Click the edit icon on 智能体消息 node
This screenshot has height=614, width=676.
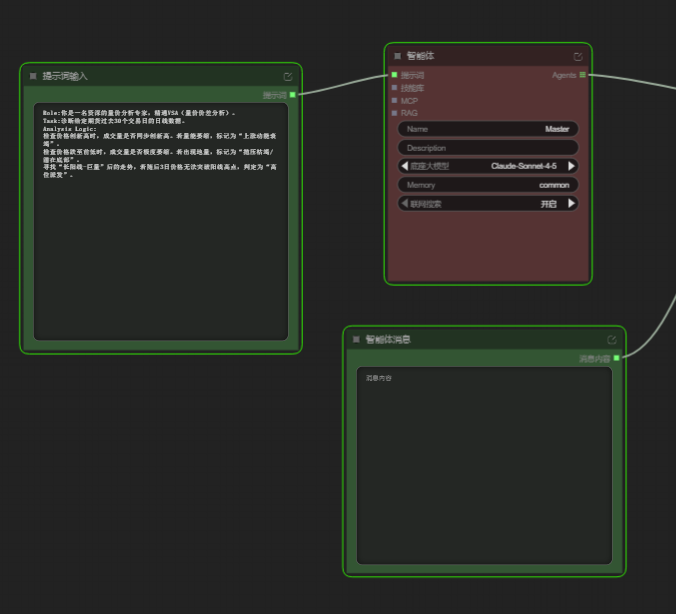click(x=612, y=340)
